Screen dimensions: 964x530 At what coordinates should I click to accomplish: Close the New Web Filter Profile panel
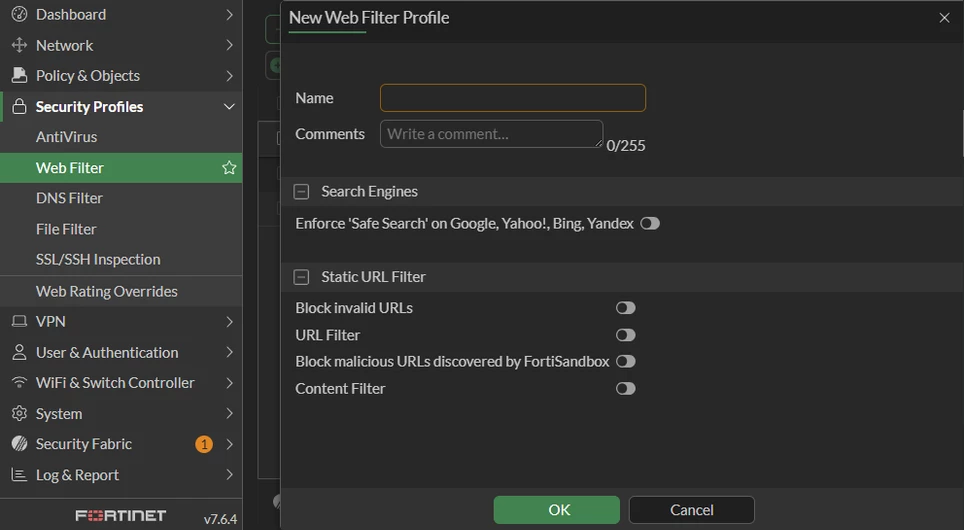[944, 18]
